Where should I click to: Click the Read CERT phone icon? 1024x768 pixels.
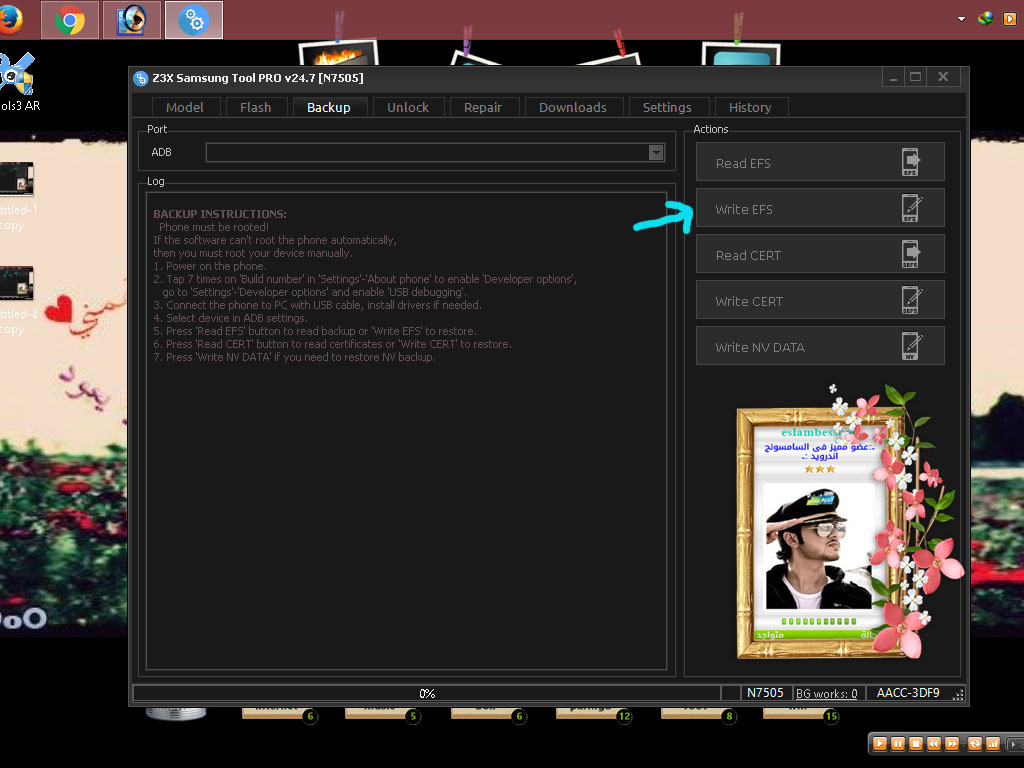pyautogui.click(x=910, y=254)
